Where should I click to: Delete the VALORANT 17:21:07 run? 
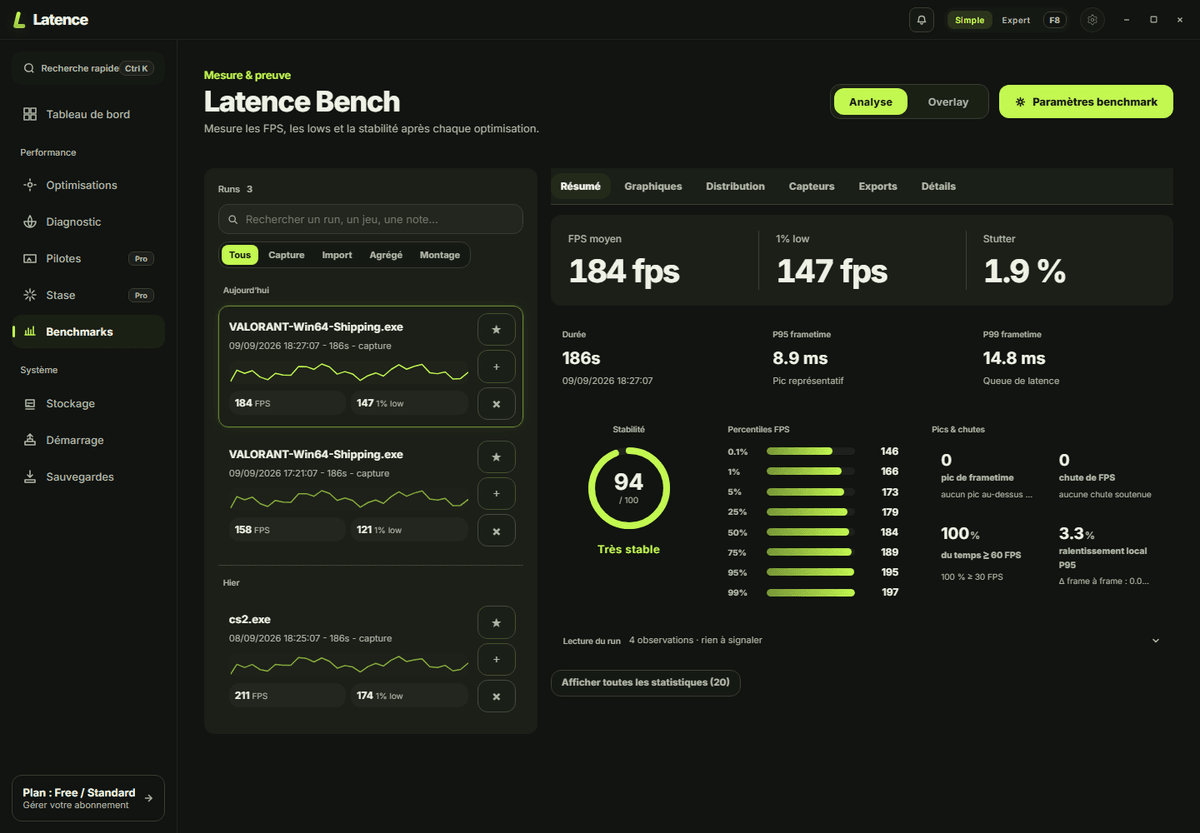[x=496, y=530]
